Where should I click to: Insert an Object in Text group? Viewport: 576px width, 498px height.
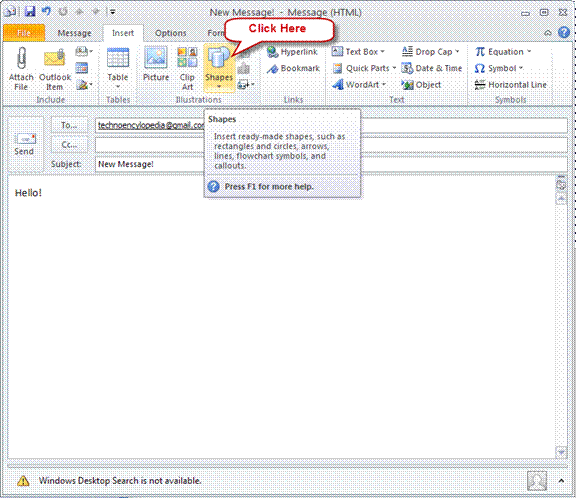[421, 85]
